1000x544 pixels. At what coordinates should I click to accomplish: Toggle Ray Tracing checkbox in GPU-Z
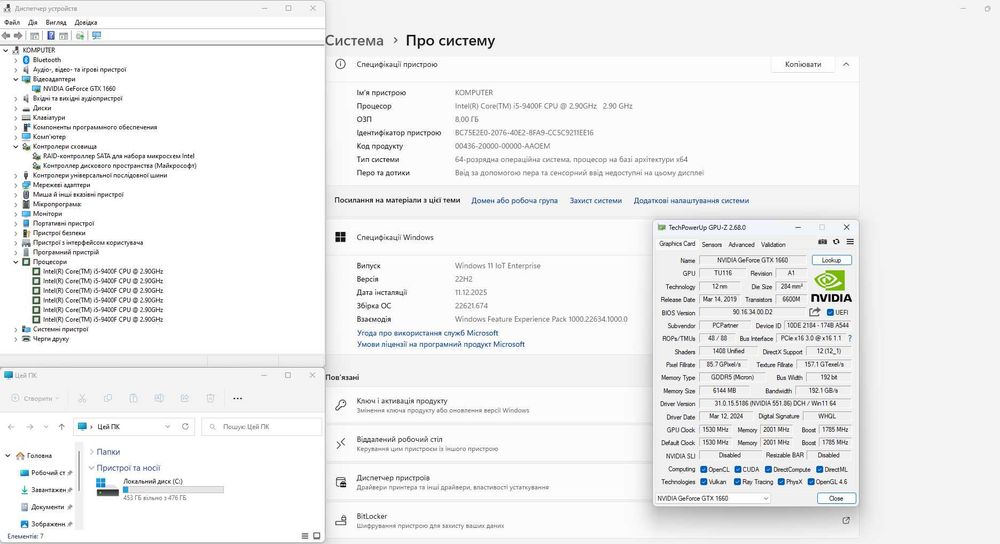tap(738, 482)
